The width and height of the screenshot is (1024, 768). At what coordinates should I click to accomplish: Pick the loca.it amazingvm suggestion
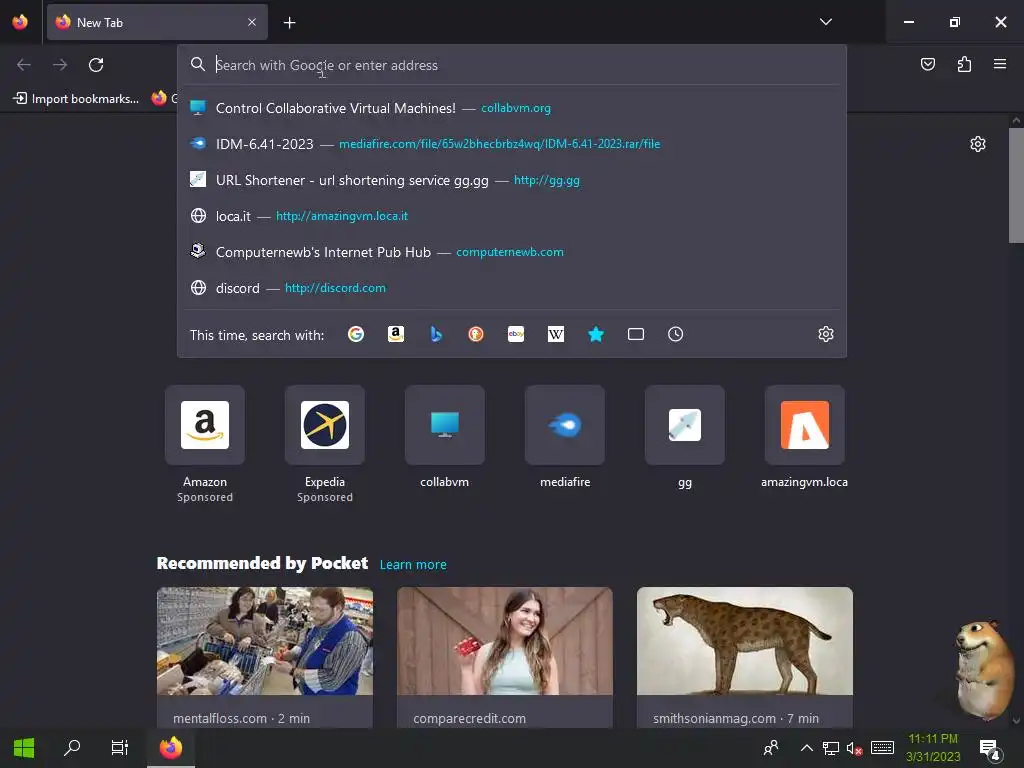(512, 216)
